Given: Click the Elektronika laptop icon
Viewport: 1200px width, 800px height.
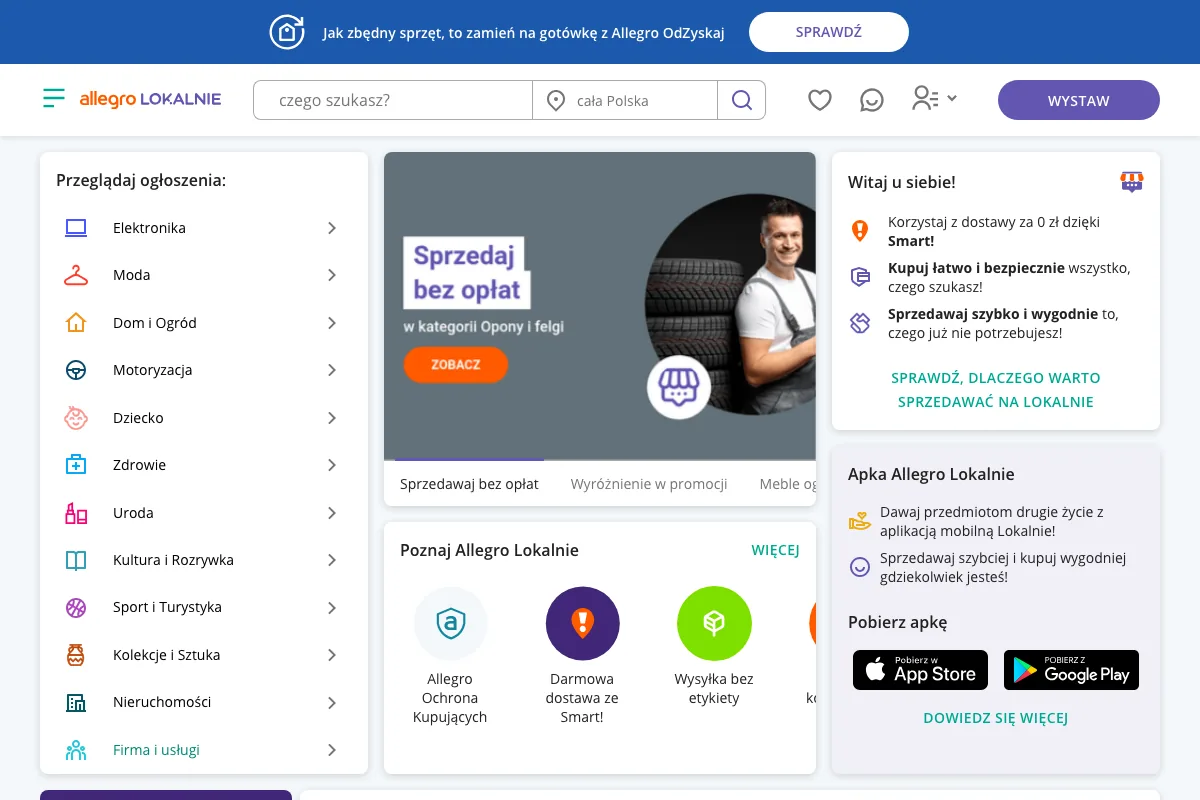Looking at the screenshot, I should 76,228.
